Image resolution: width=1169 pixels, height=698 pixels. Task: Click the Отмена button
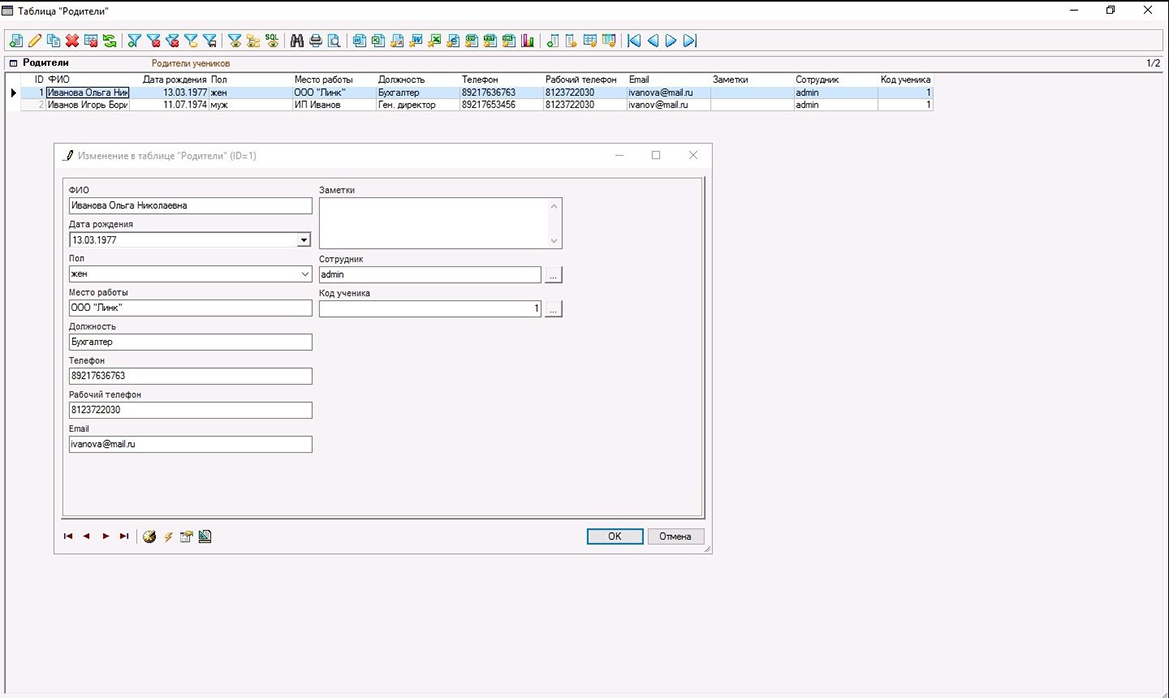click(x=675, y=536)
